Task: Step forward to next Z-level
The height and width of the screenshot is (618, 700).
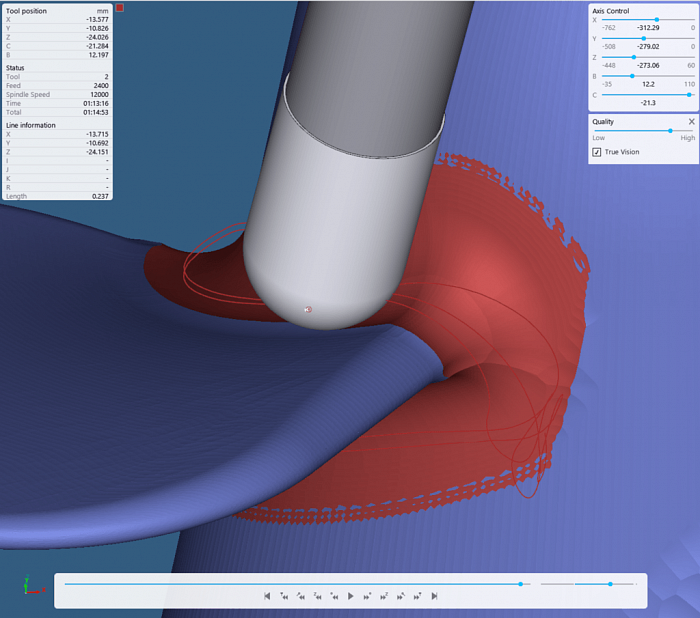Action: tap(384, 596)
